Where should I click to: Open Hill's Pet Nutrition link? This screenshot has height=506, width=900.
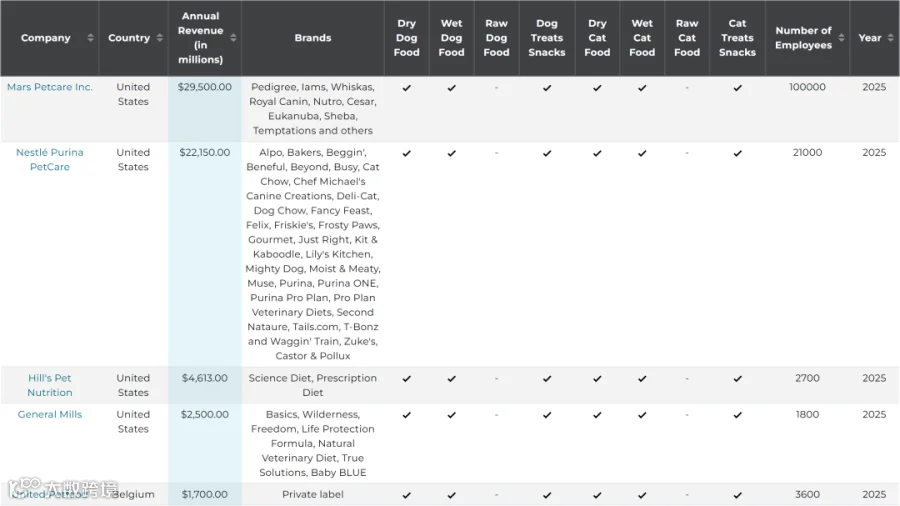coord(50,386)
